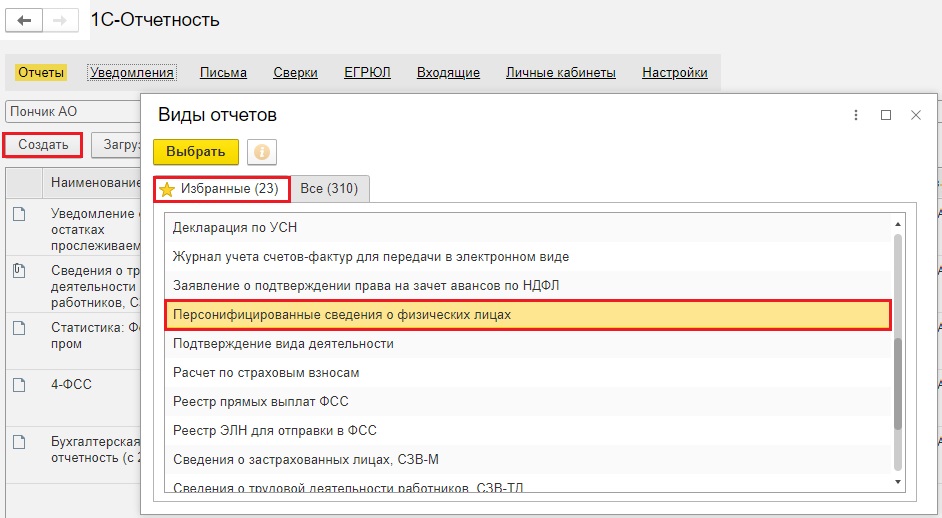Click the document icon beside 4-ФСС row
This screenshot has width=942, height=518.
pos(19,385)
